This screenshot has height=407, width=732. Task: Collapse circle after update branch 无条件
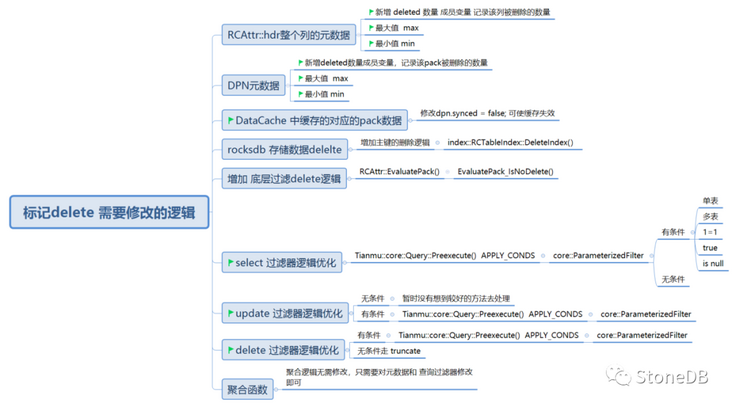[x=392, y=299]
